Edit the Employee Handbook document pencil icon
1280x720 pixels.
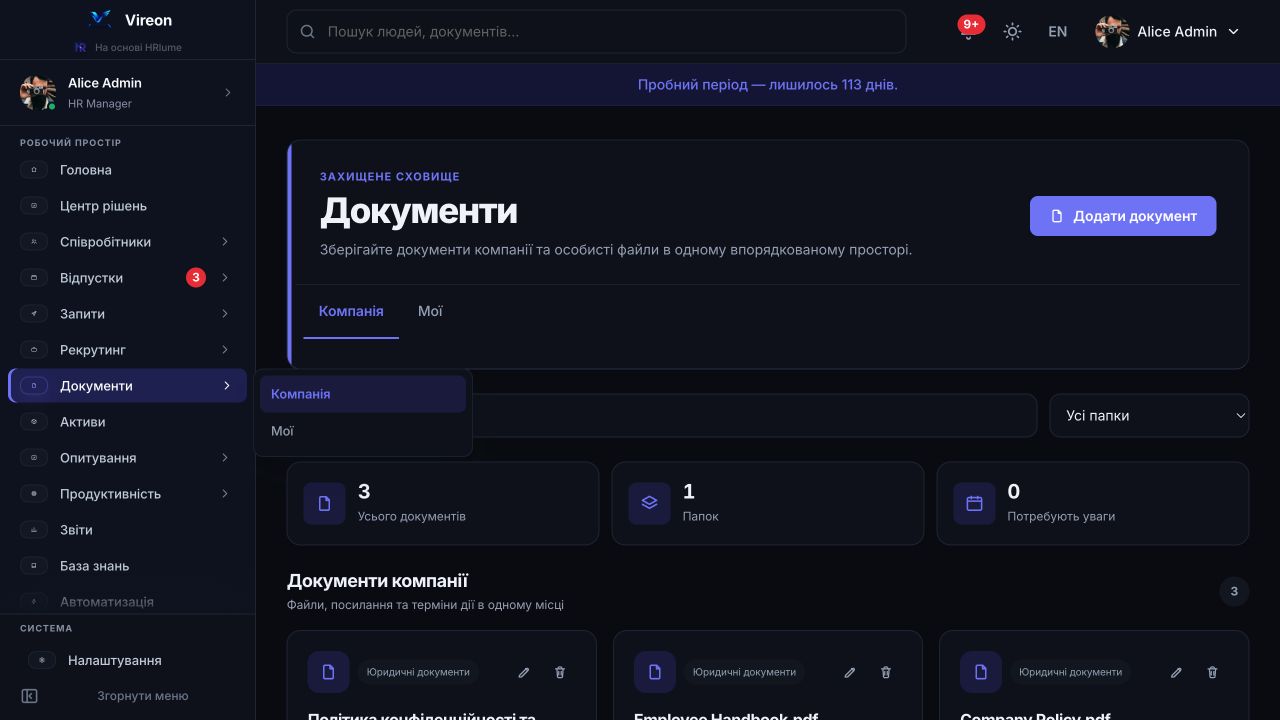pos(850,673)
